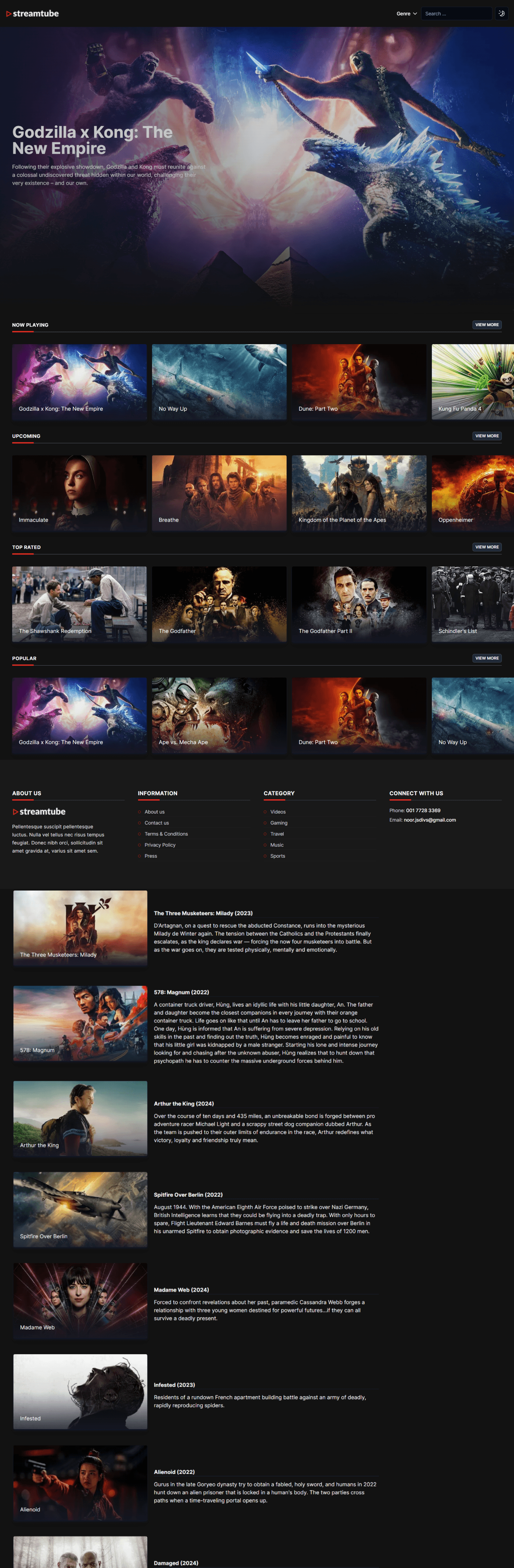The image size is (514, 1568).
Task: Click the Alienoid (2022) title
Action: click(x=174, y=1471)
